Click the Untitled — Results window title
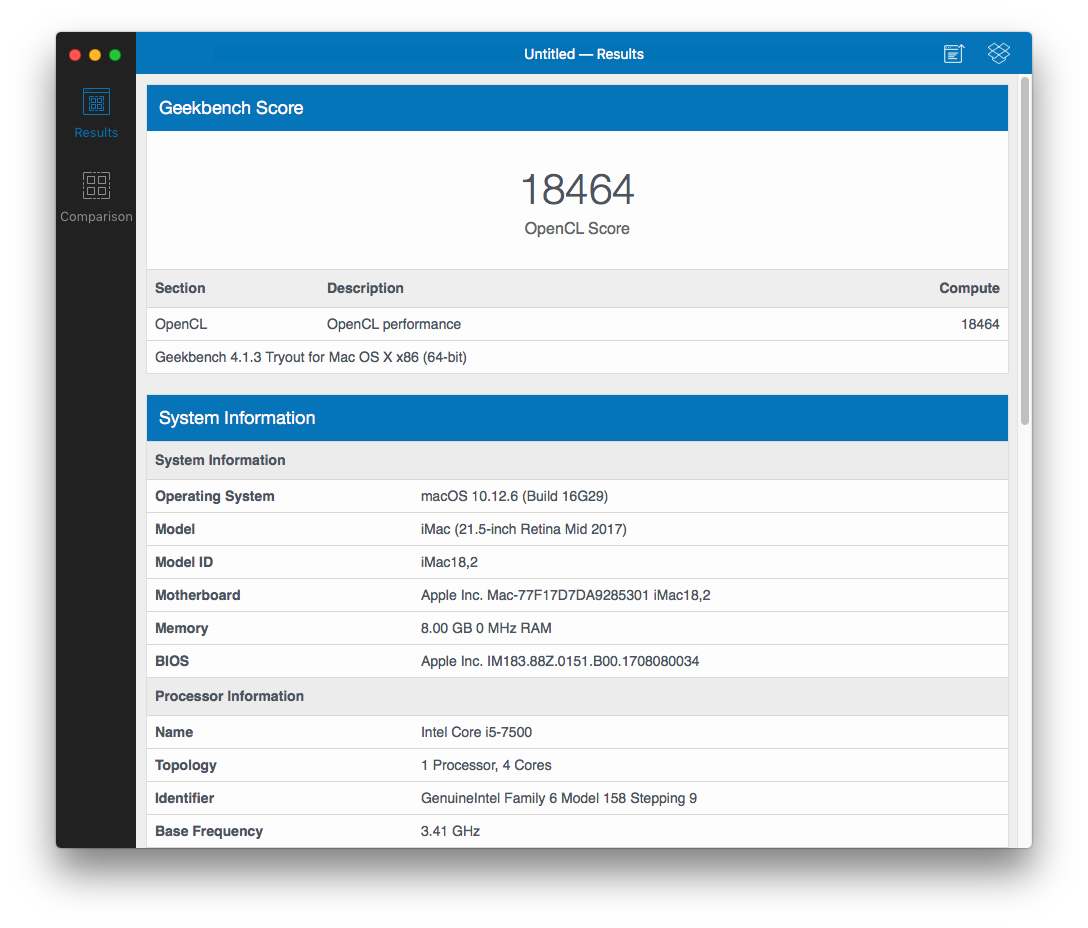Viewport: 1088px width, 928px height. (584, 54)
